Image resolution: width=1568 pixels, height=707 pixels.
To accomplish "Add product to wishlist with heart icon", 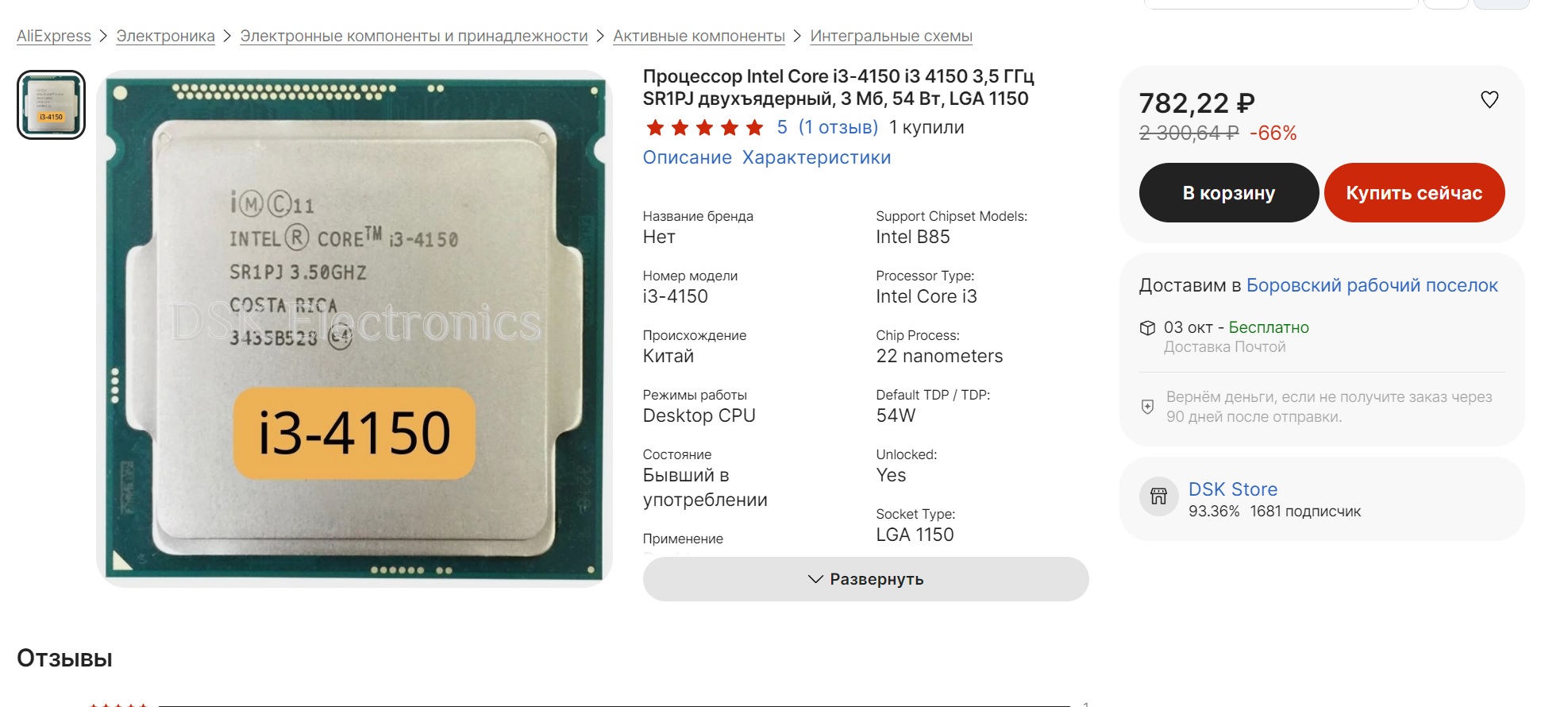I will 1489,99.
